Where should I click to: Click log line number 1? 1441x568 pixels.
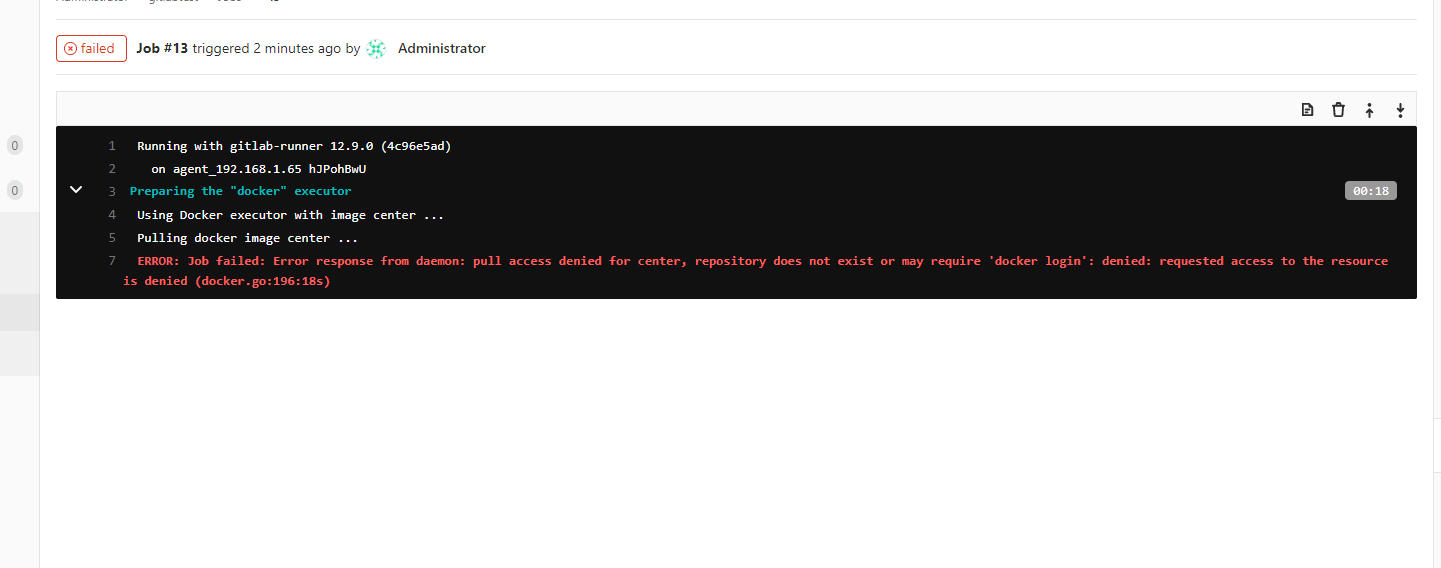point(112,146)
